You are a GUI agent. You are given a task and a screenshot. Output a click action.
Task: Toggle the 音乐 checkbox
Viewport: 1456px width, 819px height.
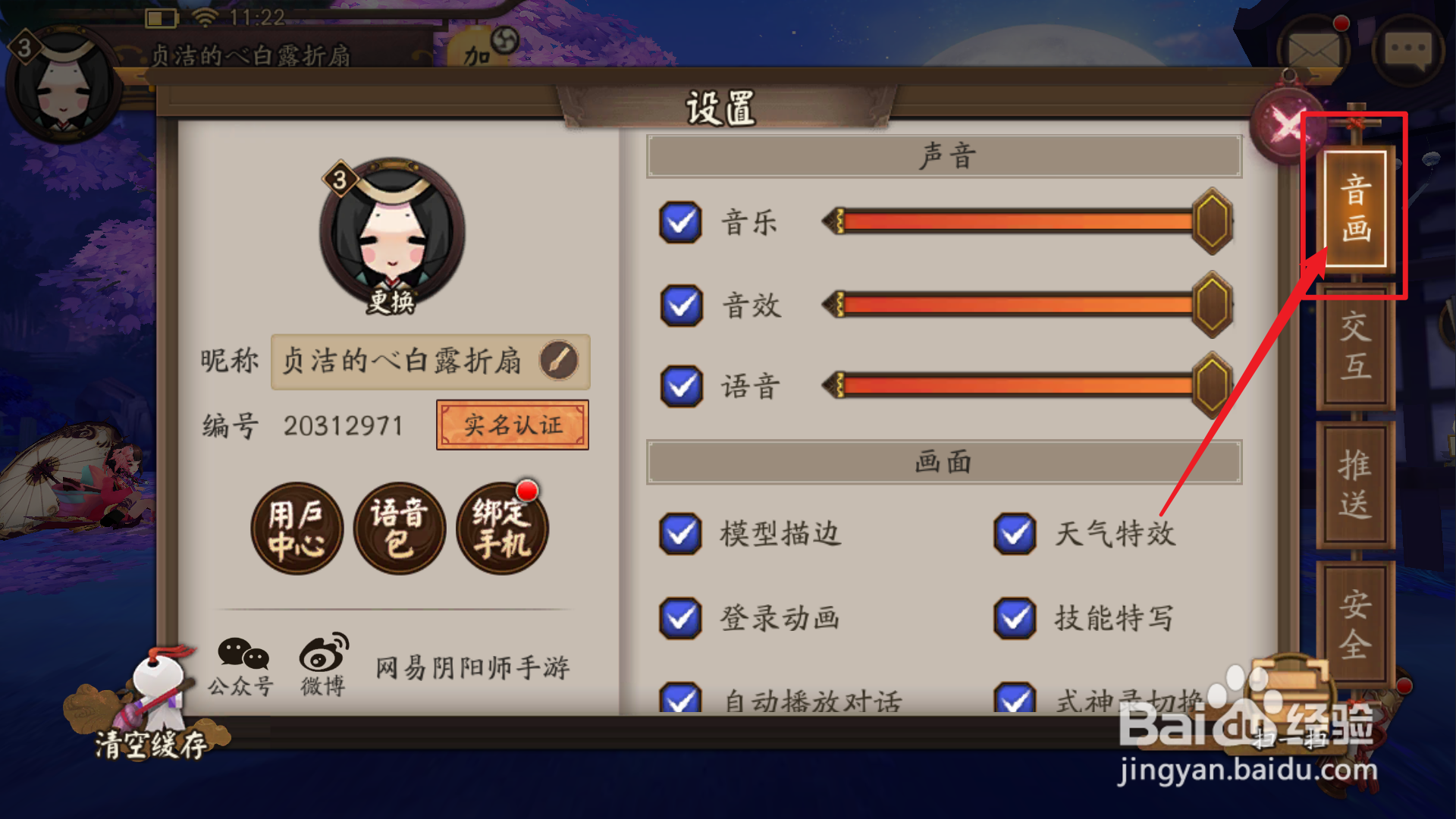point(680,222)
